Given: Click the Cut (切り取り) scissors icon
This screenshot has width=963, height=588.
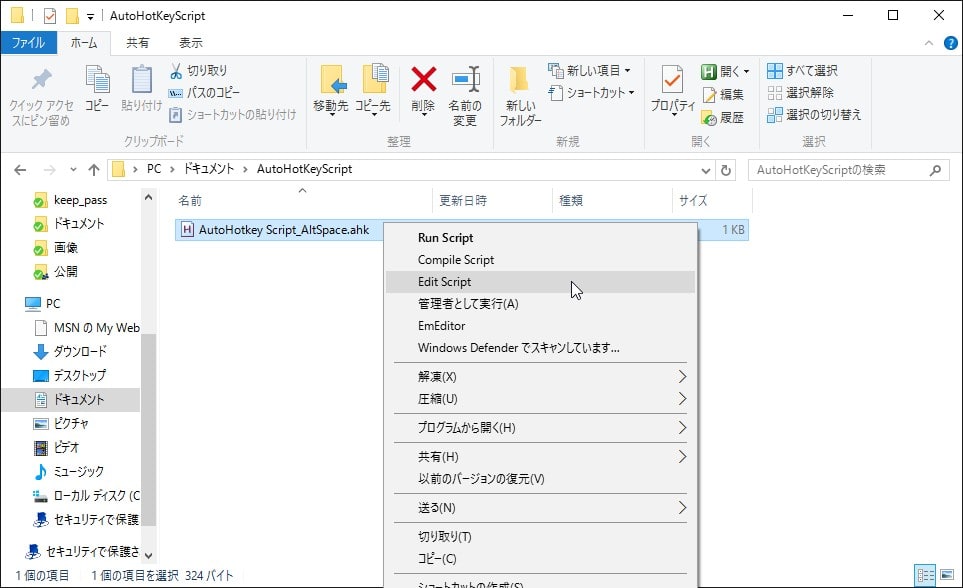Looking at the screenshot, I should click(x=176, y=71).
